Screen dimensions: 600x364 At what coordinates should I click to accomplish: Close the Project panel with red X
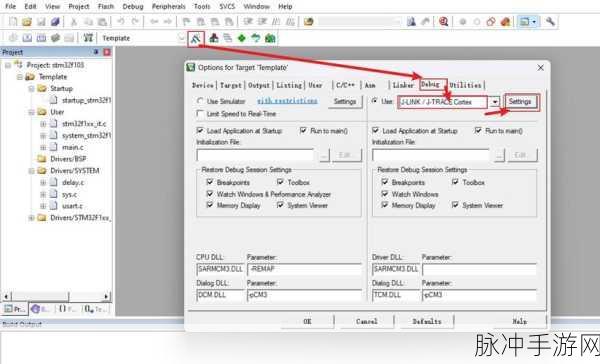(107, 52)
